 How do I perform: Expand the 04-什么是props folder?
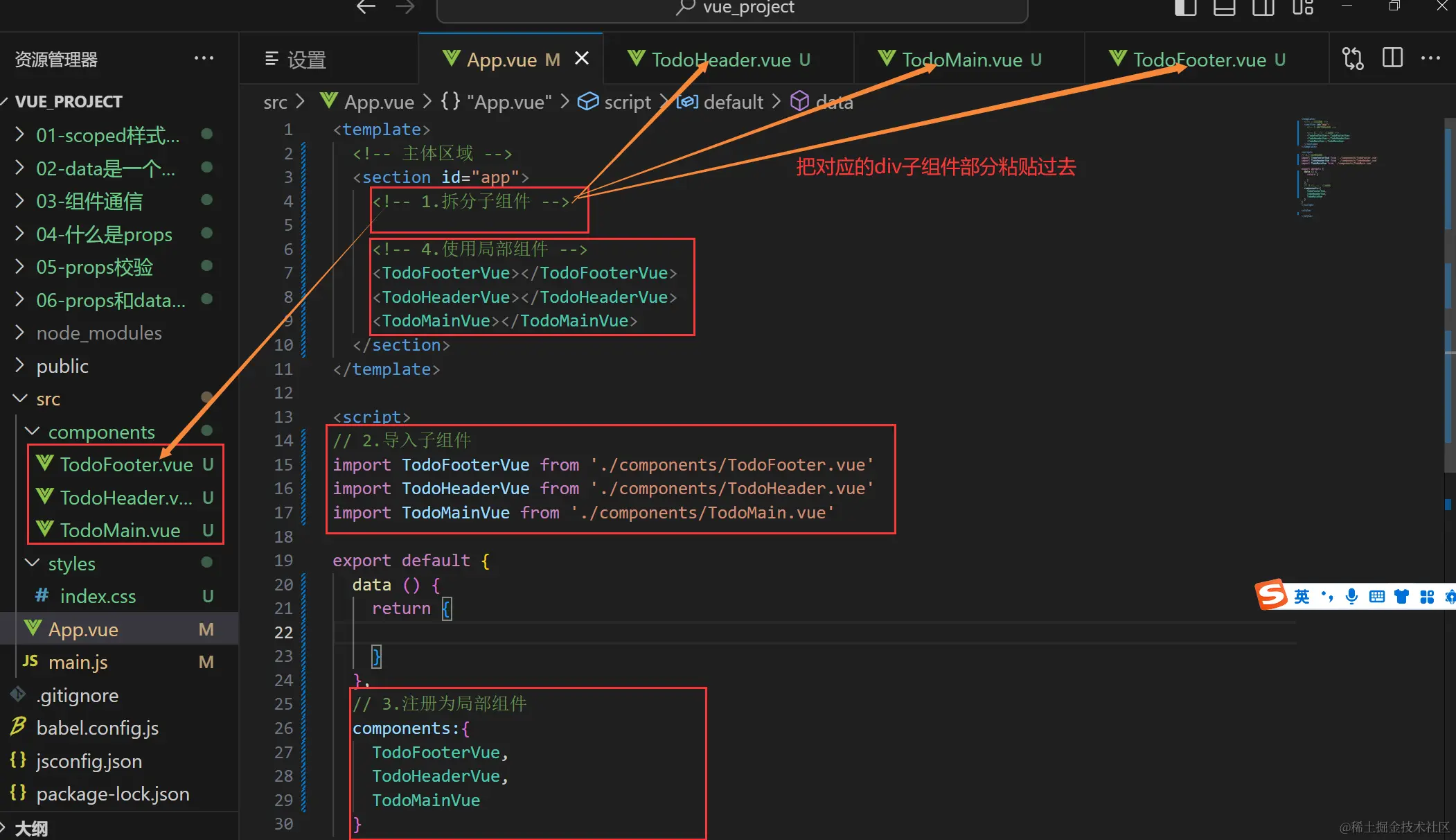tap(119, 234)
